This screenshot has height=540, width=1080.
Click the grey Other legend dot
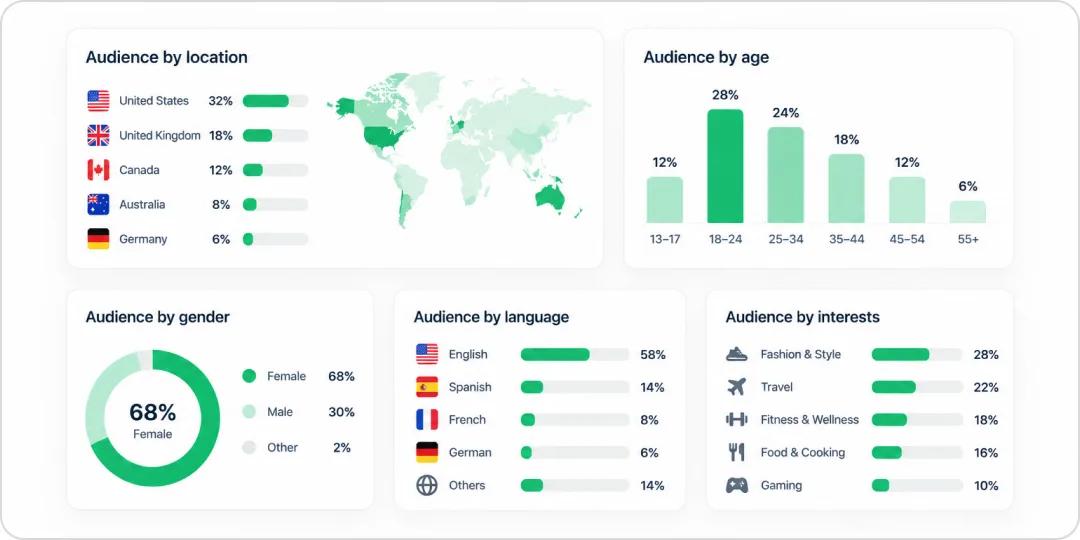tap(249, 448)
